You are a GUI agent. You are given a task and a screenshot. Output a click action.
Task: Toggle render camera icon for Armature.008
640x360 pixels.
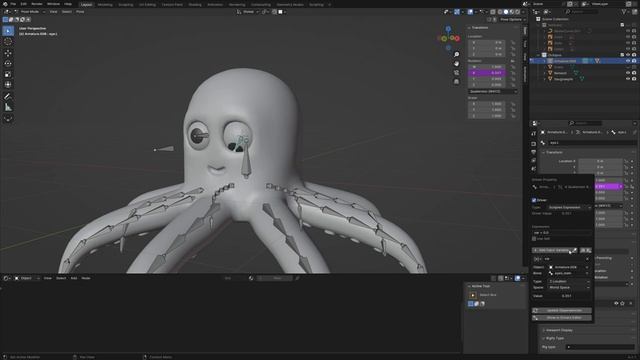(634, 61)
